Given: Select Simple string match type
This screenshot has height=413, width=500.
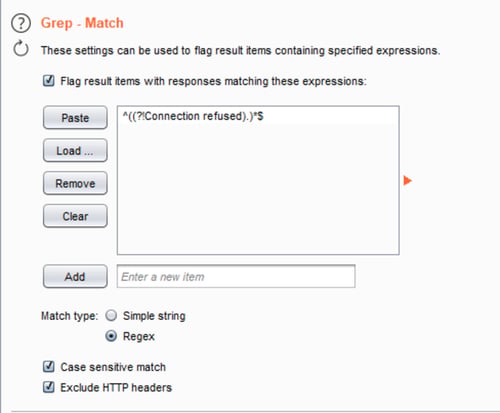Looking at the screenshot, I should 111,315.
